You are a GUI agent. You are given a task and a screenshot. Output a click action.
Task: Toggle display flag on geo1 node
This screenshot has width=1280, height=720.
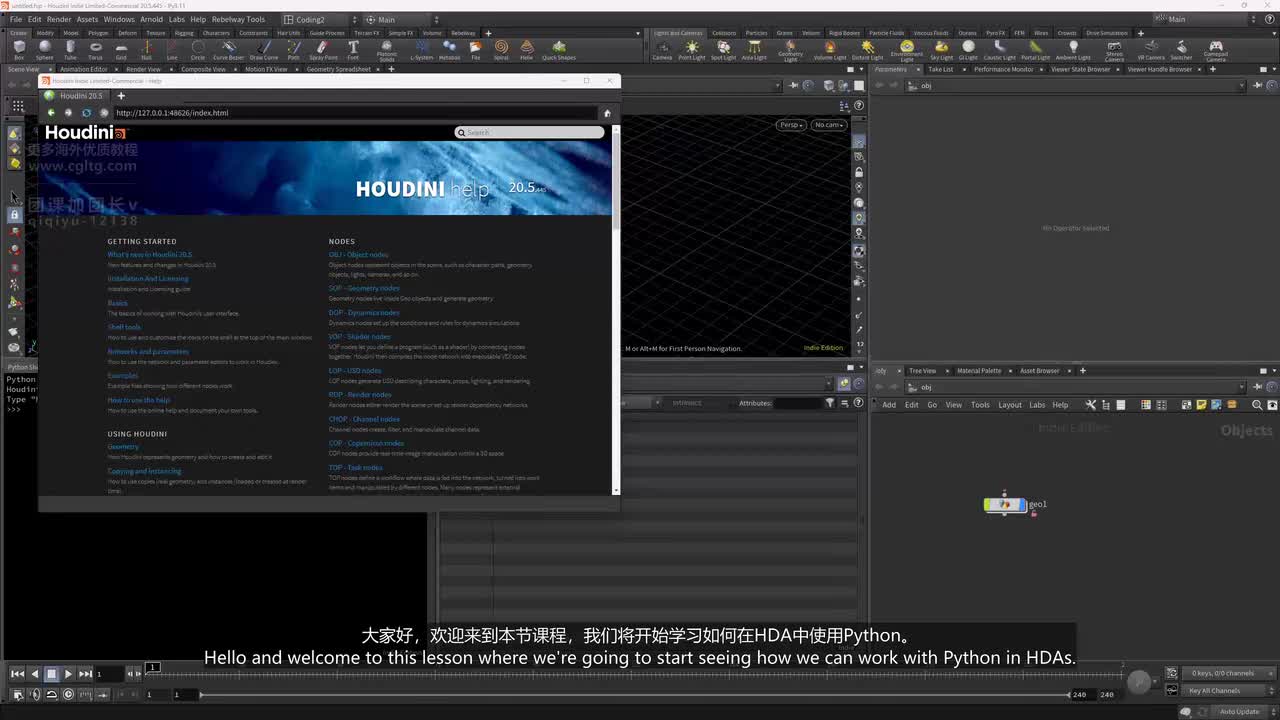[1022, 505]
